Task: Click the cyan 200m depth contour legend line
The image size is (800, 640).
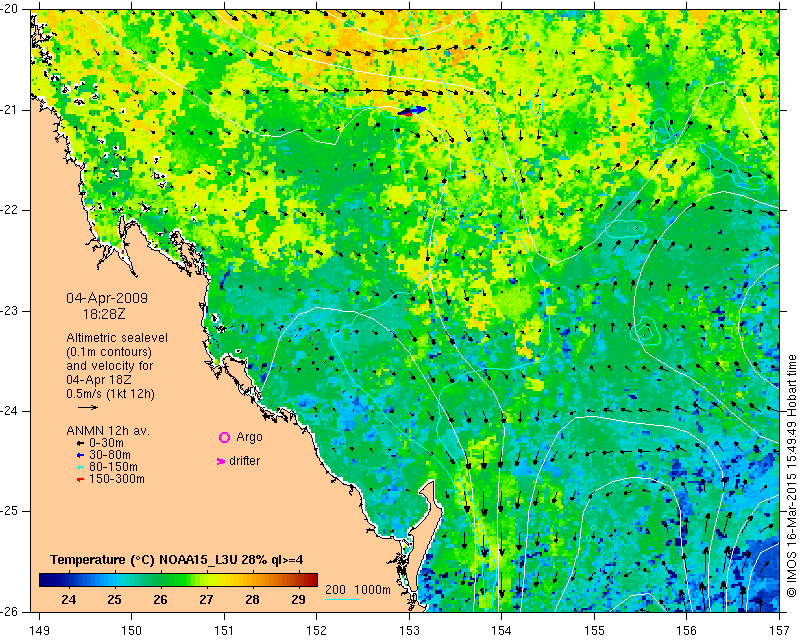Action: 342,599
